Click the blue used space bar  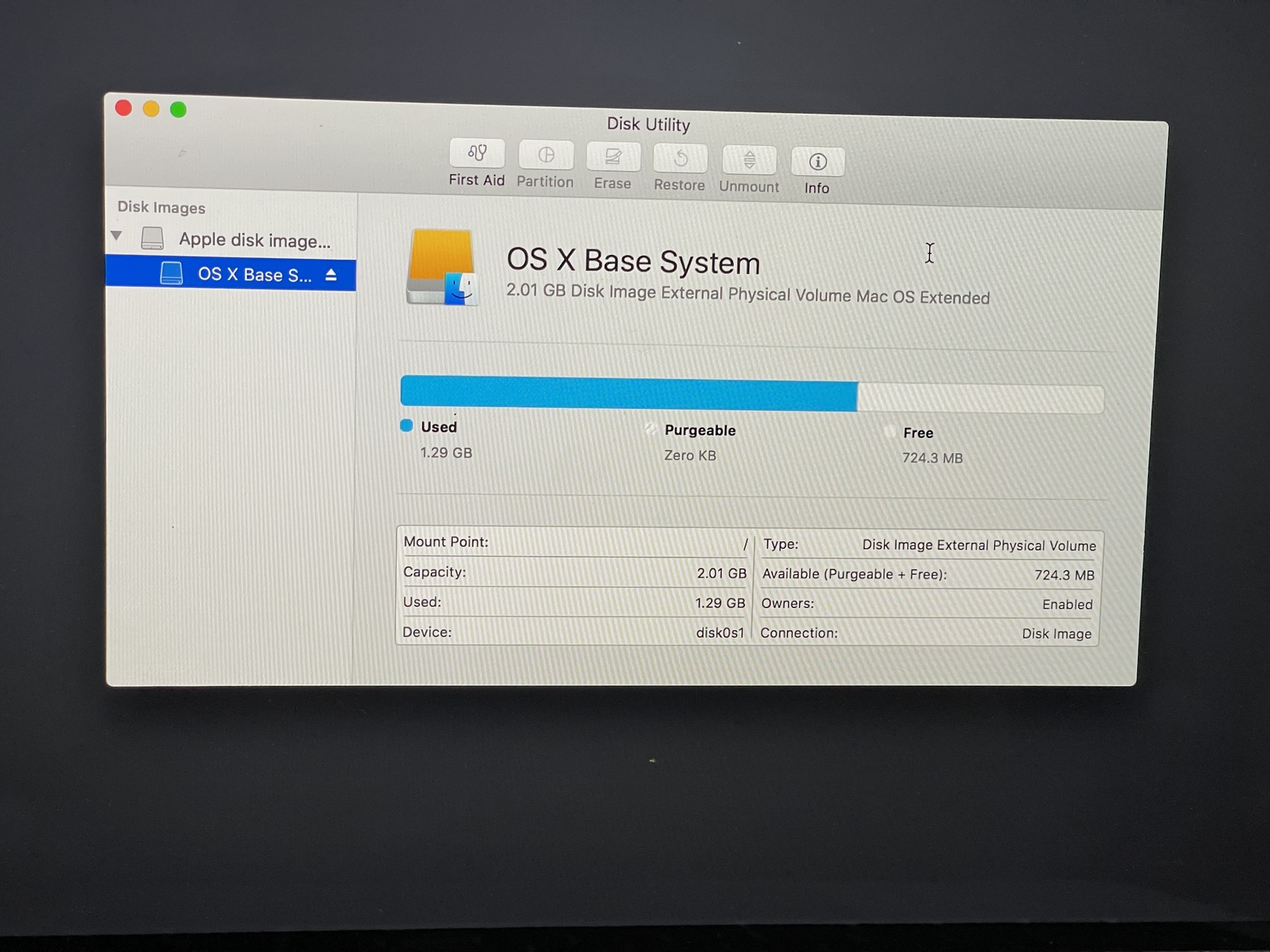pyautogui.click(x=629, y=393)
